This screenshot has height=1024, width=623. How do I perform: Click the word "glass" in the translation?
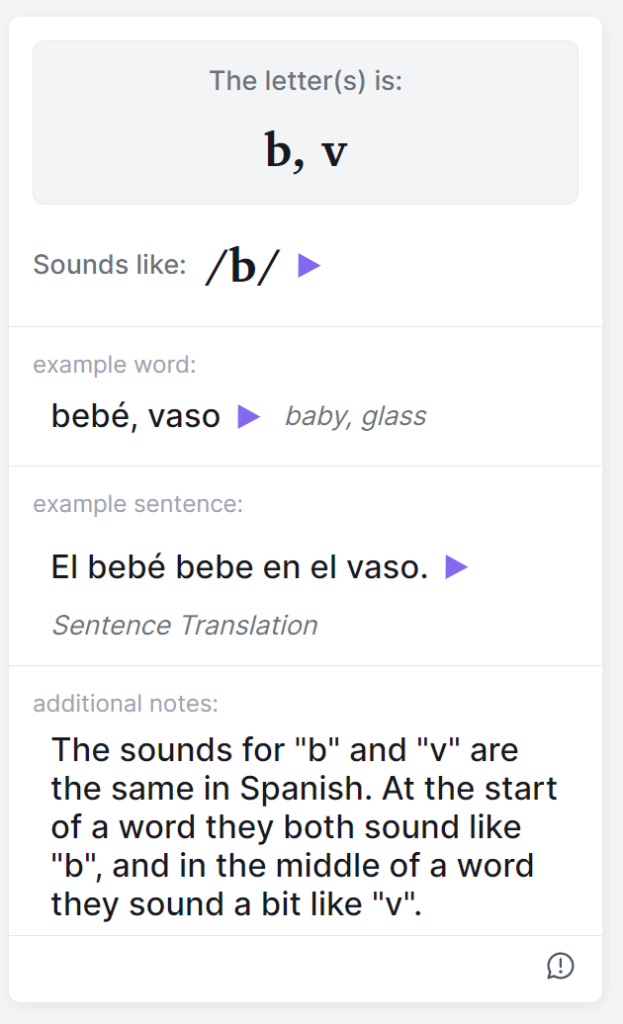point(394,417)
